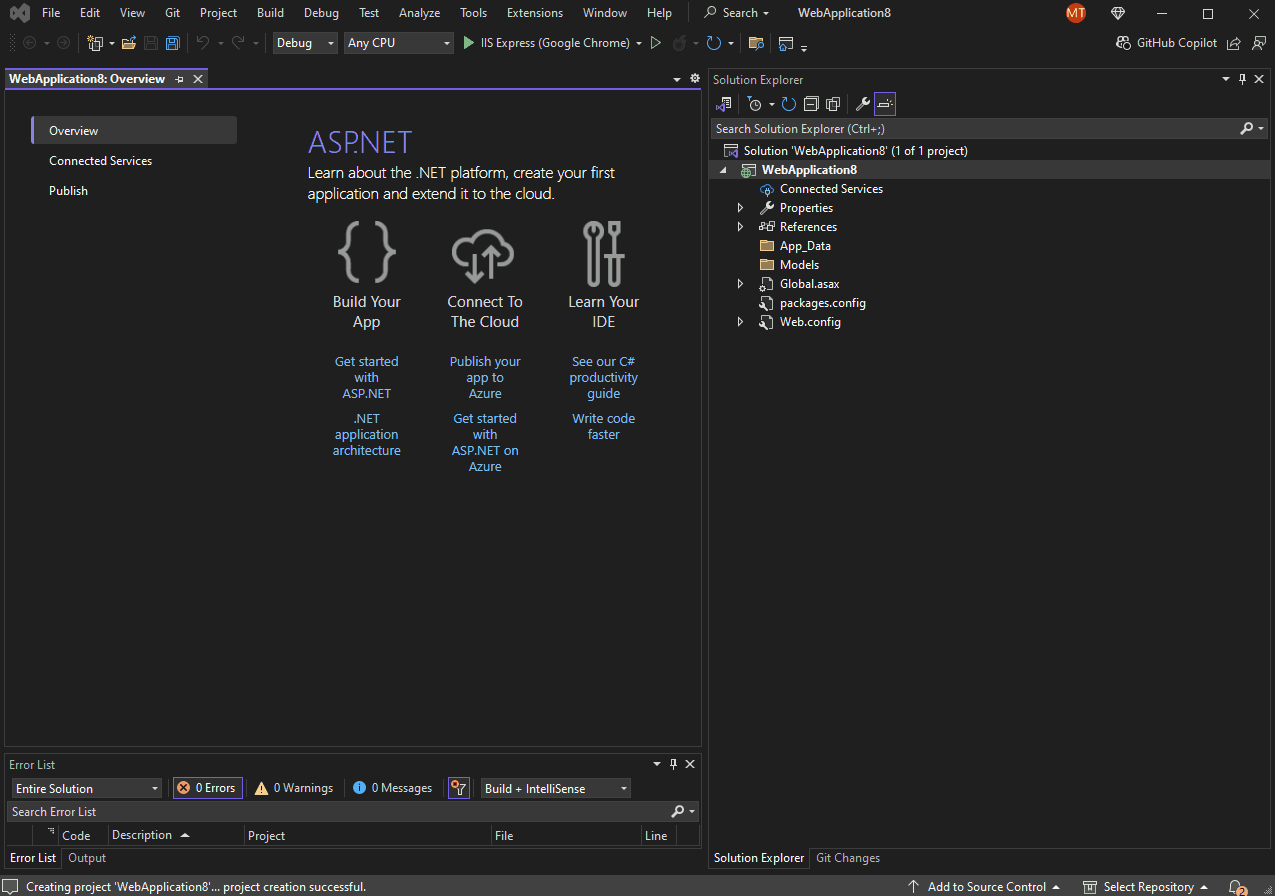Open 'See our C# productivity guide' link
1275x896 pixels.
point(604,377)
